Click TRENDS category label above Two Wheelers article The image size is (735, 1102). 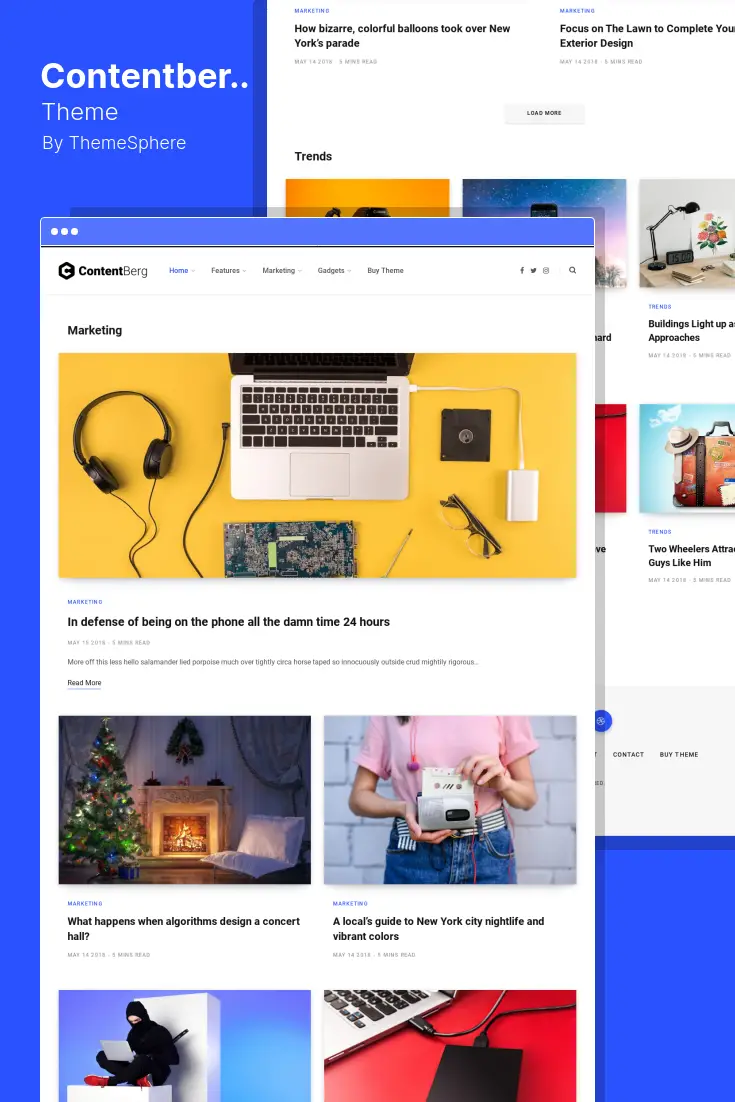pyautogui.click(x=660, y=532)
